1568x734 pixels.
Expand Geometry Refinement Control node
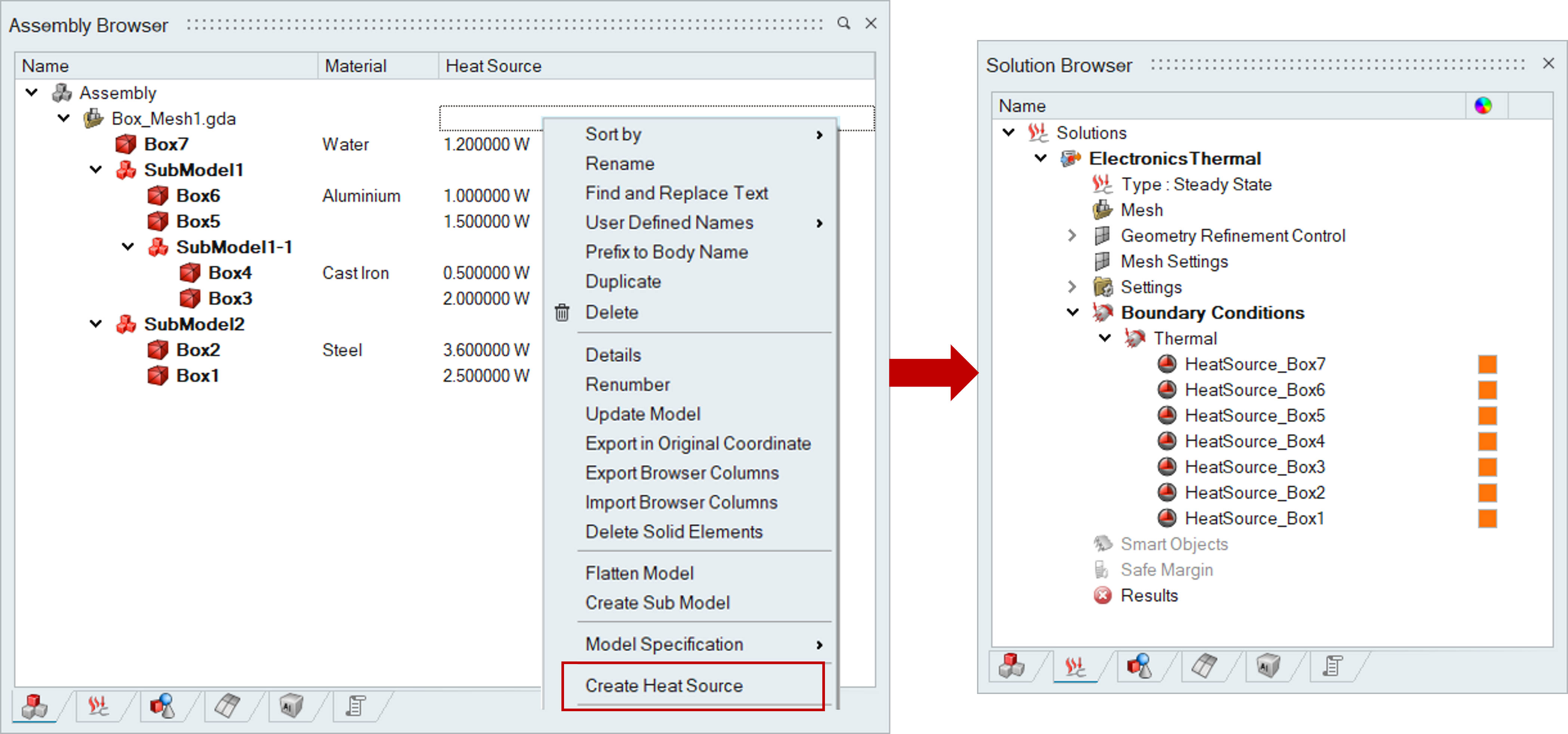tap(1072, 236)
